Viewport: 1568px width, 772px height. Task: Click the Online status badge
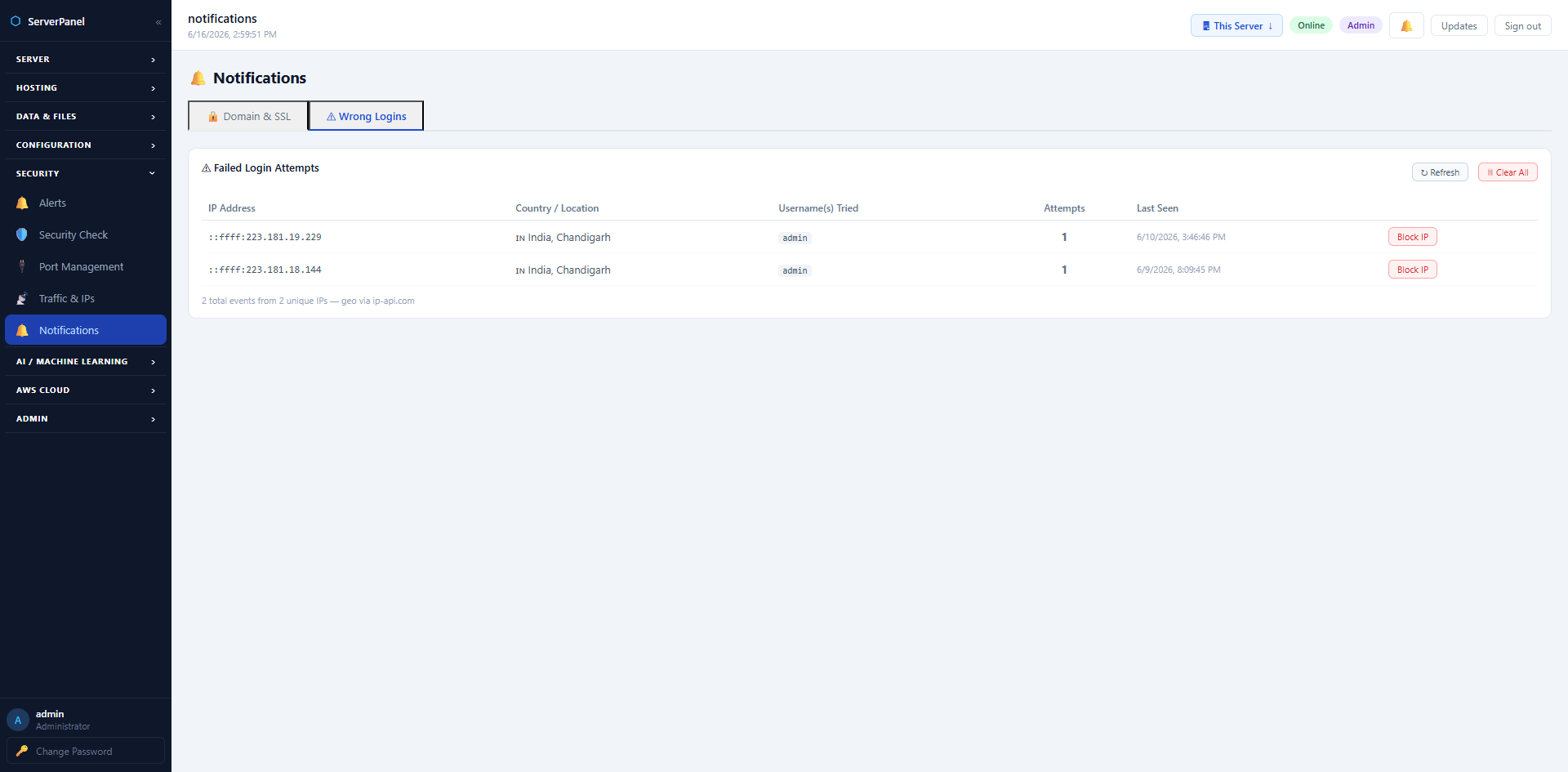(x=1311, y=25)
